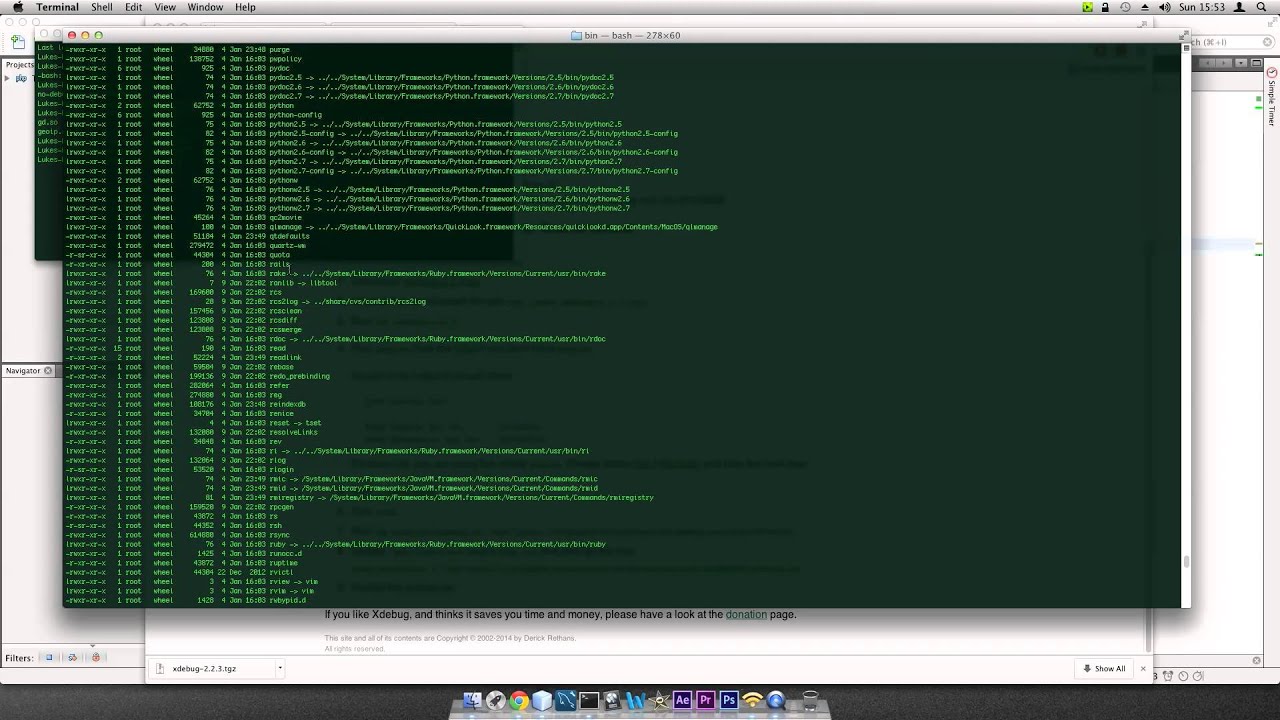1280x720 pixels.
Task: Click second Filters icon in Navigator
Action: click(x=72, y=657)
